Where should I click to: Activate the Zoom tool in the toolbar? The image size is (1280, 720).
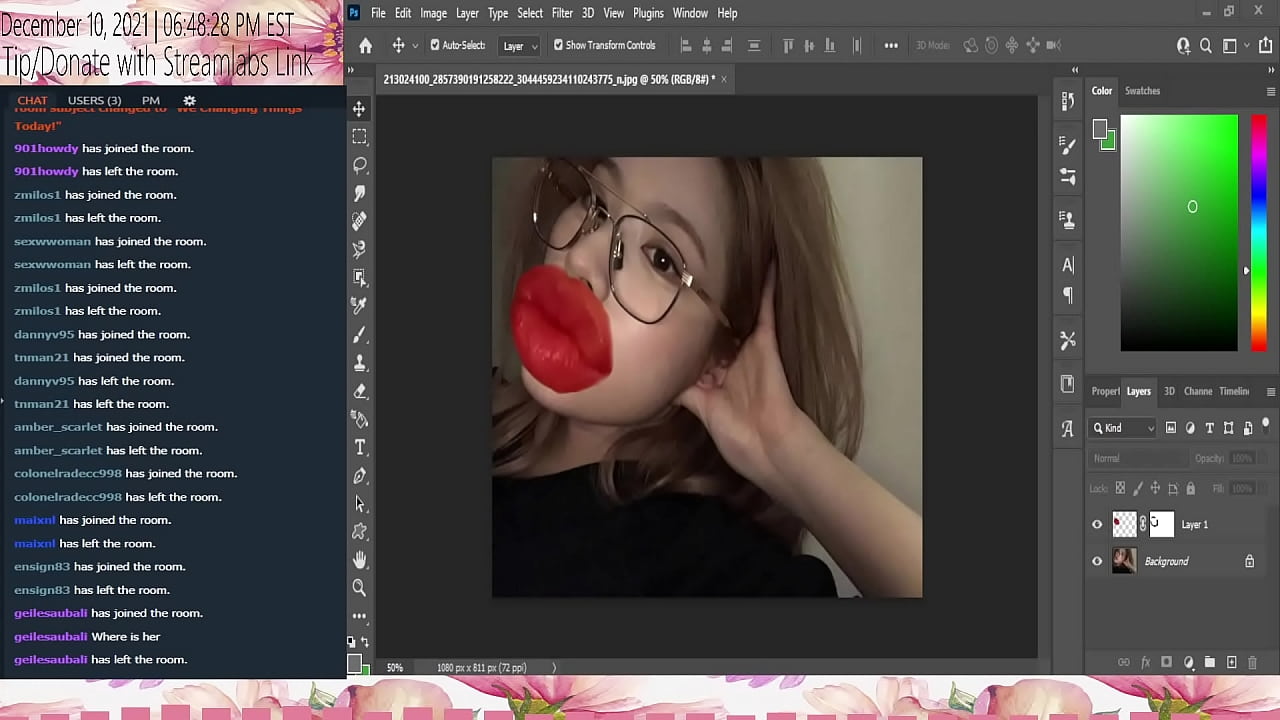(360, 588)
